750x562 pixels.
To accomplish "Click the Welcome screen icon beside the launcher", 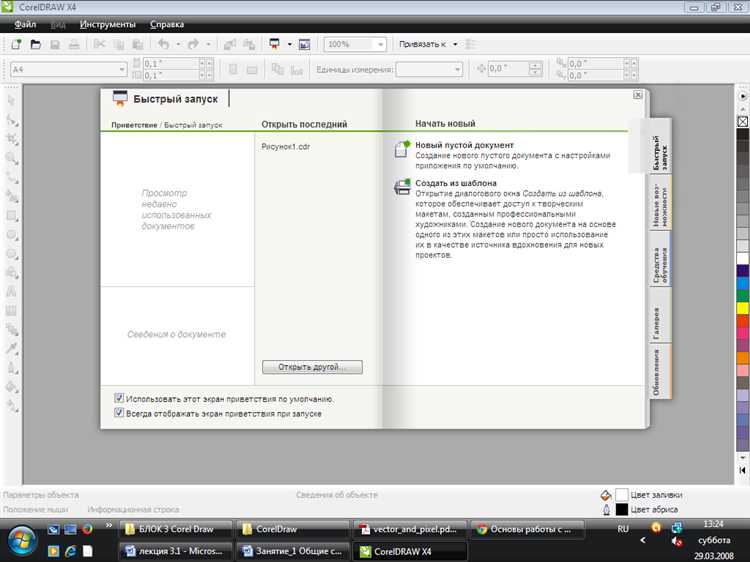I will 304,44.
